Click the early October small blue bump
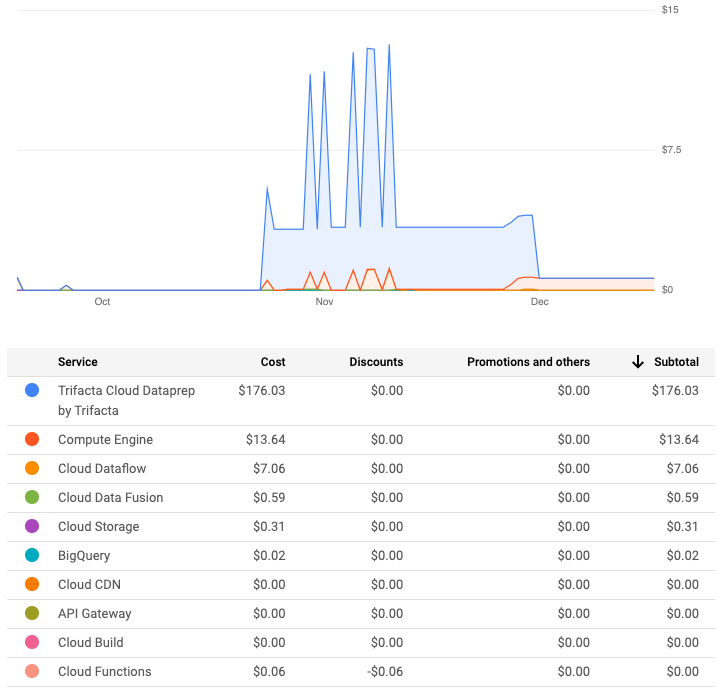719x692 pixels. [66, 288]
